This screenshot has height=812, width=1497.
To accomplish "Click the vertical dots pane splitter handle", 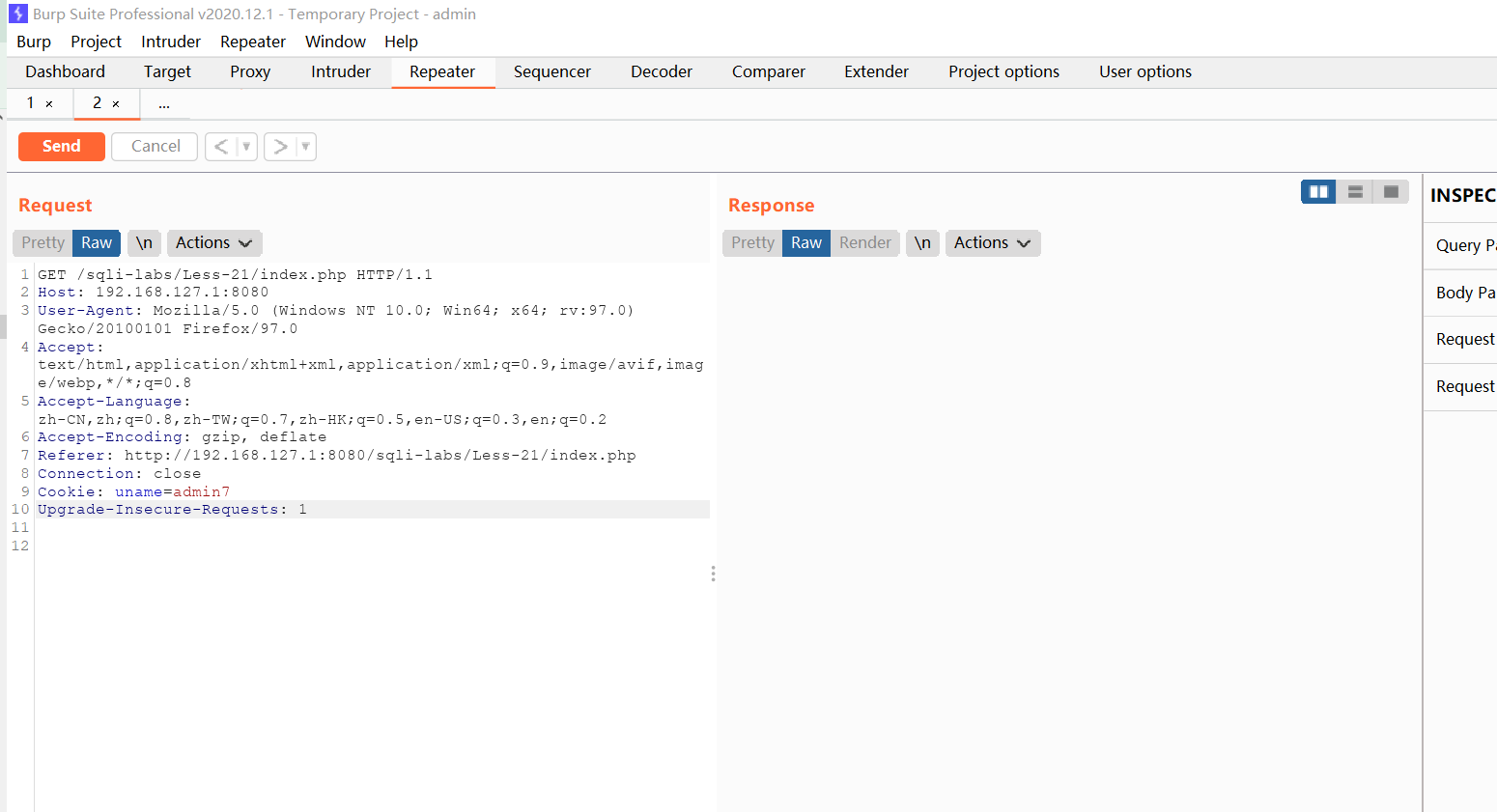I will 713,574.
